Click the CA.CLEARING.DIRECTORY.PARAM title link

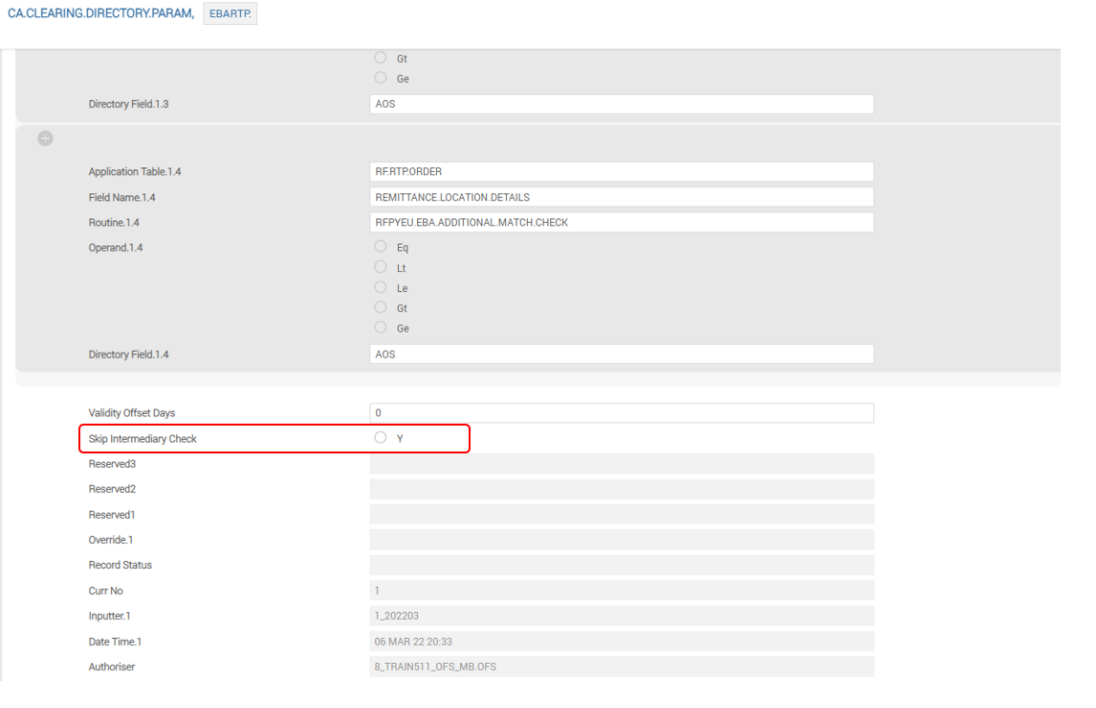(x=100, y=16)
